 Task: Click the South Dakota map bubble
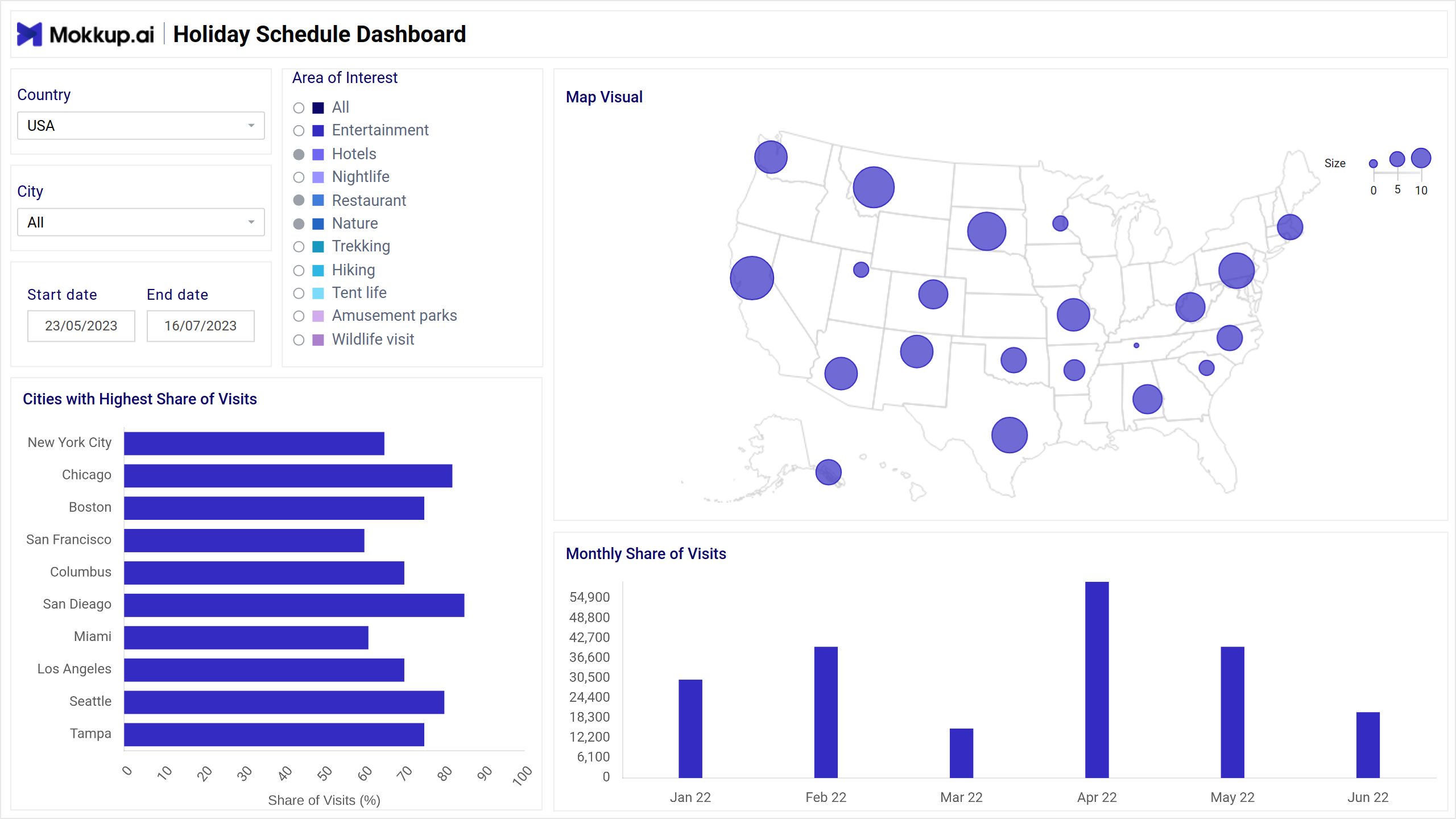click(x=987, y=231)
